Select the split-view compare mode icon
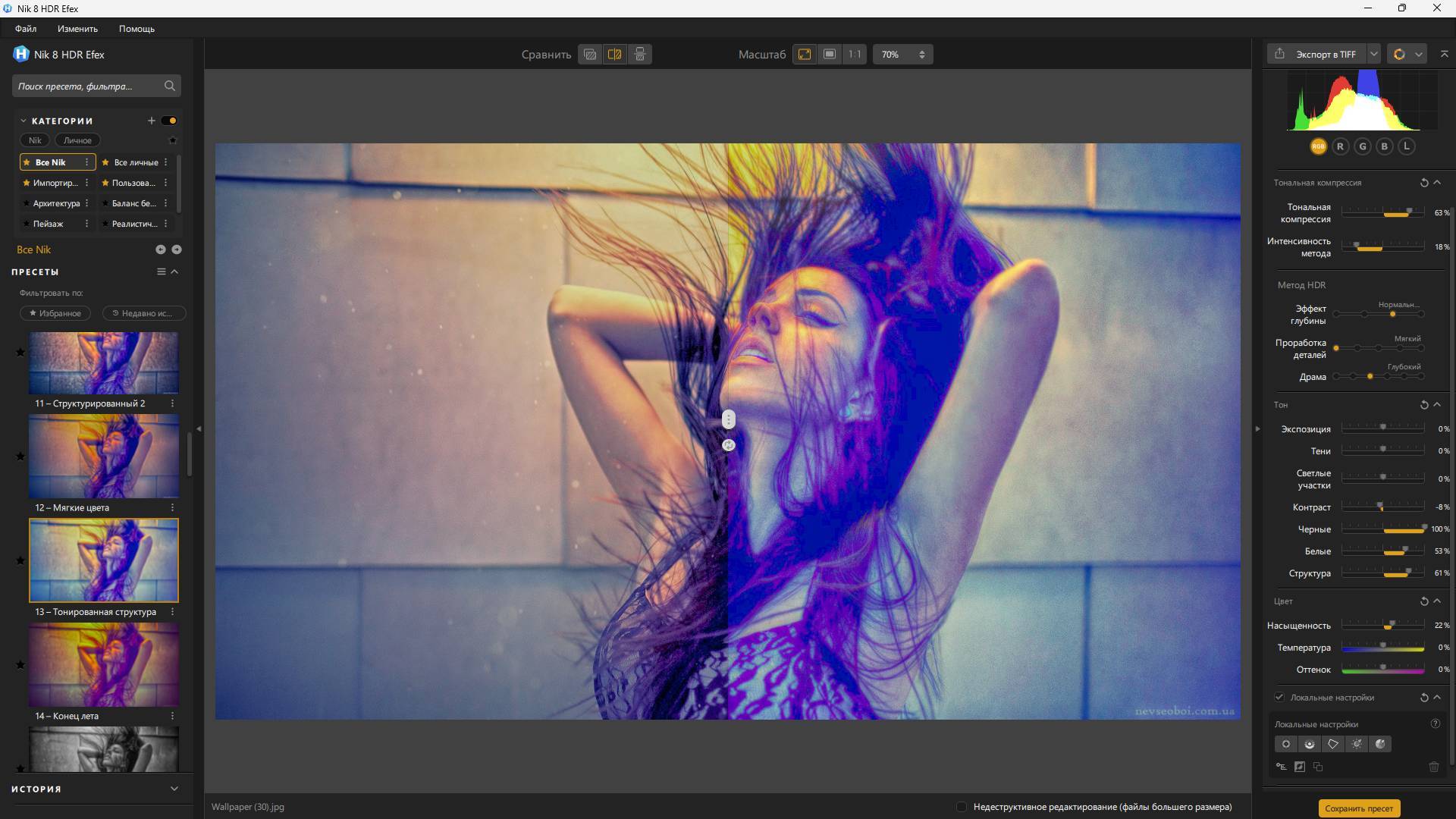Screen dimensions: 1456x819 pyautogui.click(x=615, y=55)
